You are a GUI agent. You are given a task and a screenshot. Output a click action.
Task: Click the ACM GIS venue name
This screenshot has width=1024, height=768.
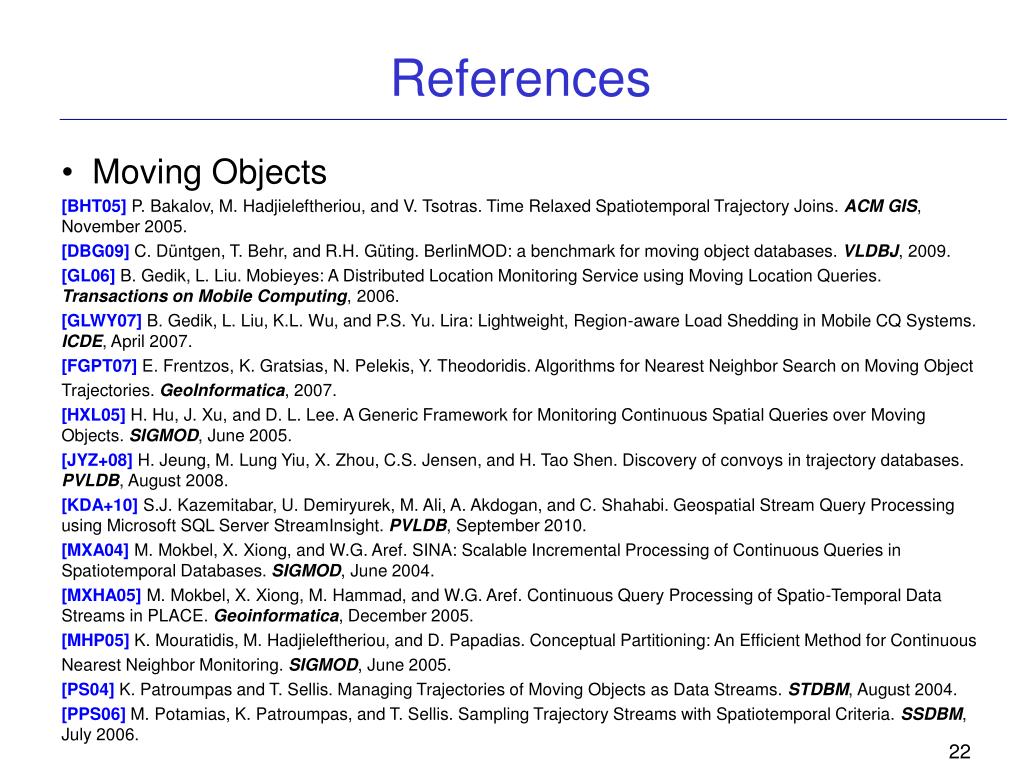[881, 206]
